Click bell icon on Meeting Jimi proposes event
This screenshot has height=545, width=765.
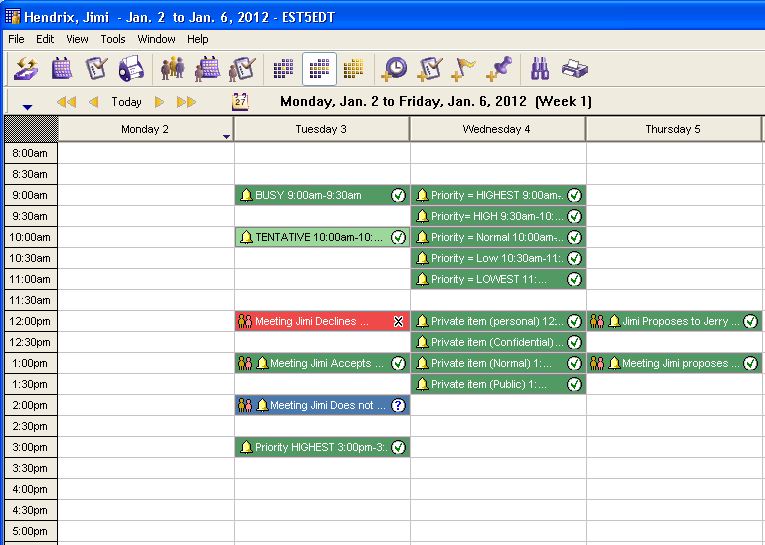[615, 363]
